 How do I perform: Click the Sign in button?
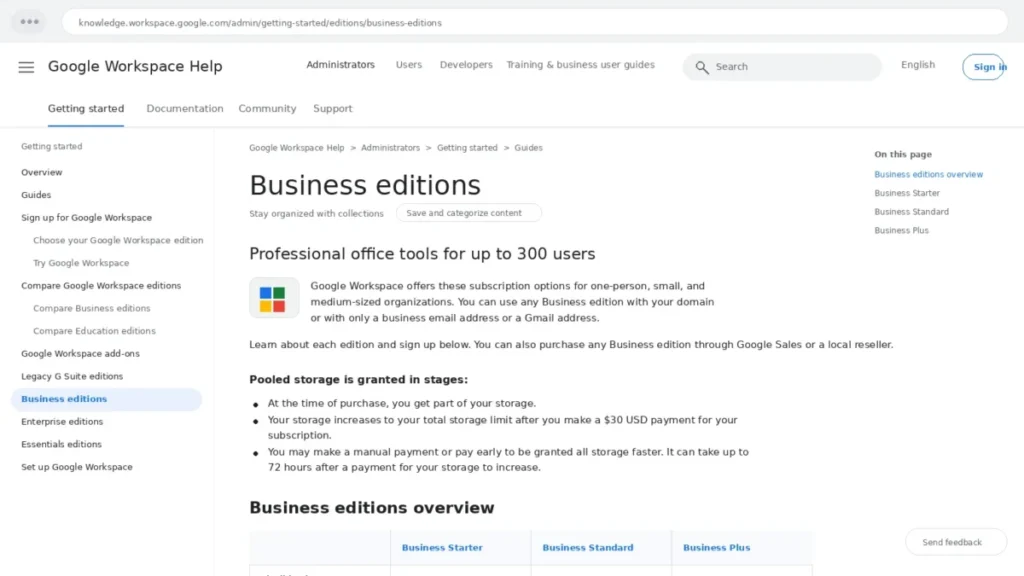pos(983,67)
